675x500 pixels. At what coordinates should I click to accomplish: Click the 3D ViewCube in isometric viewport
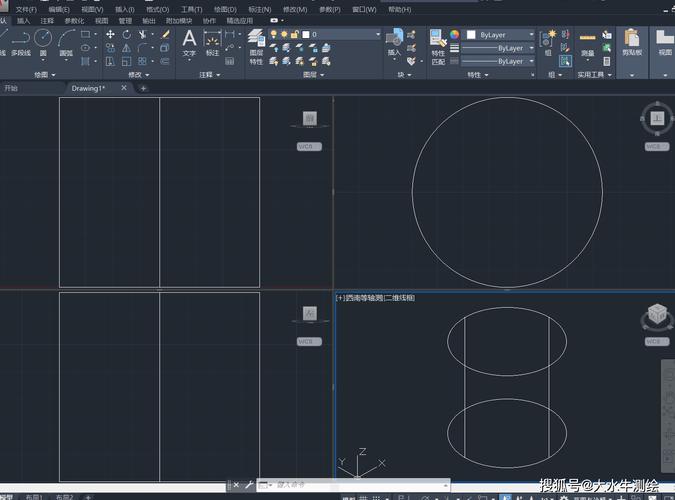656,315
